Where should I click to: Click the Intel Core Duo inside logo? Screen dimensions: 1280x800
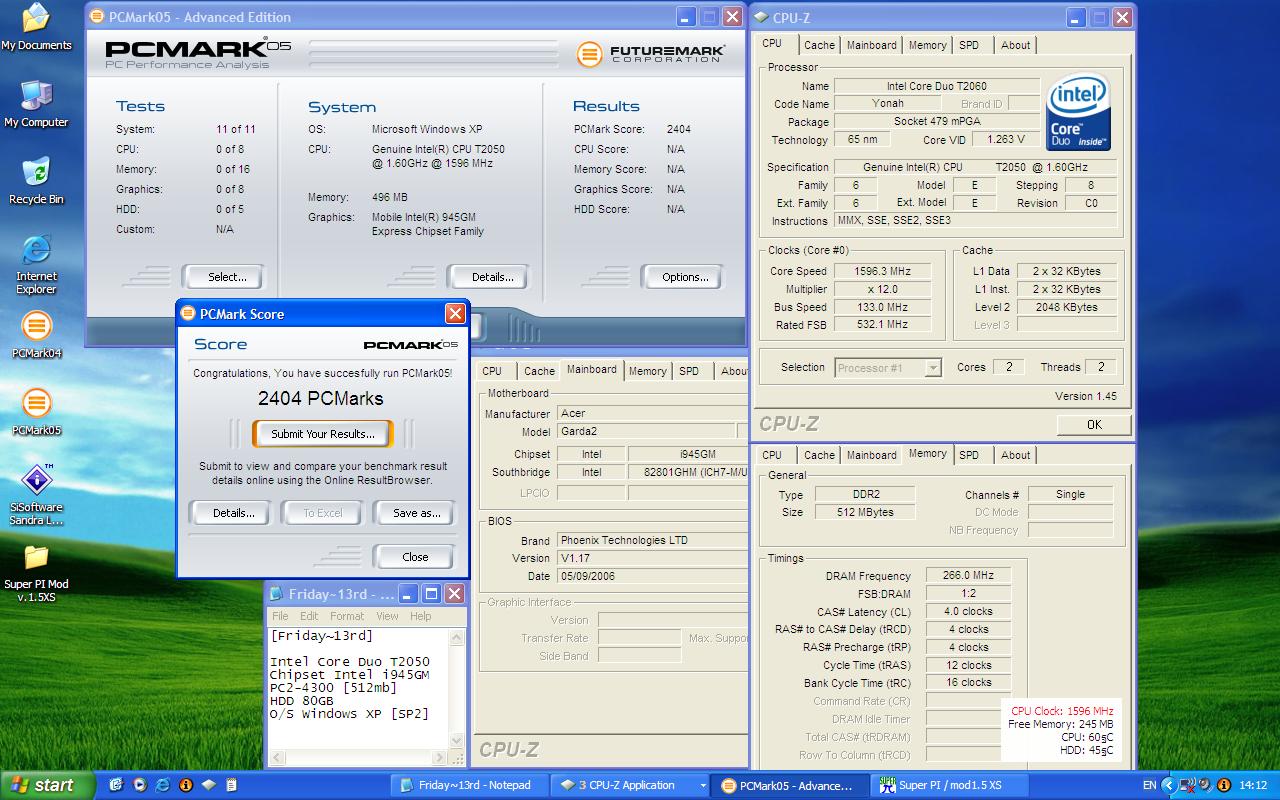point(1078,114)
